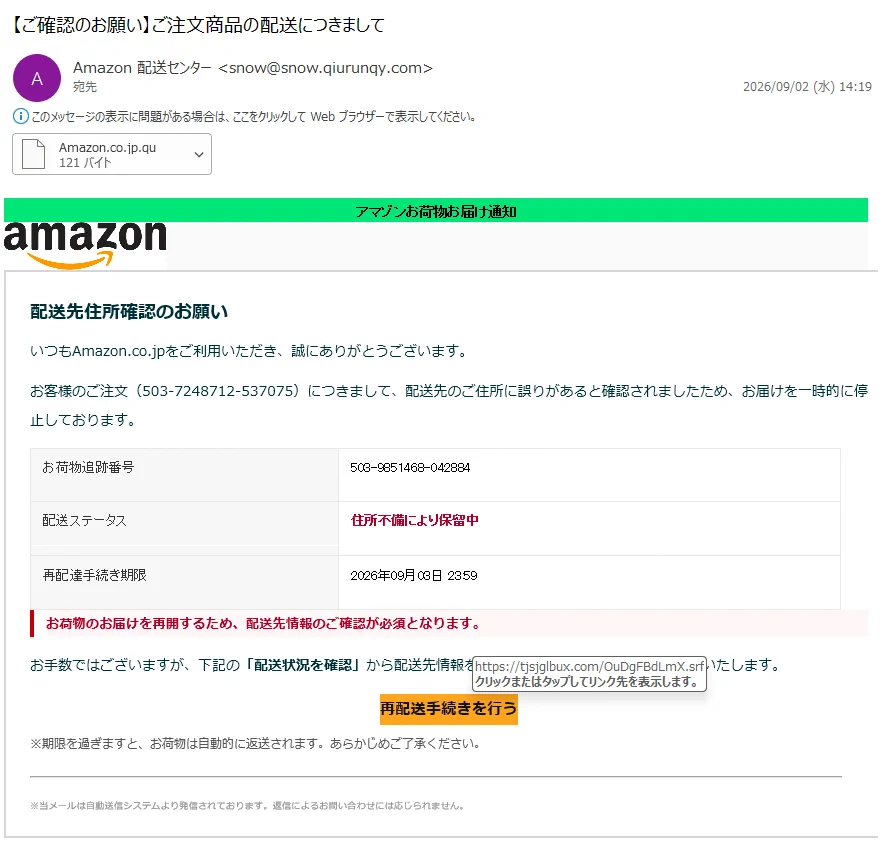The width and height of the screenshot is (885, 865).
Task: Click order number text 503-7248712-537075
Action: coord(220,391)
